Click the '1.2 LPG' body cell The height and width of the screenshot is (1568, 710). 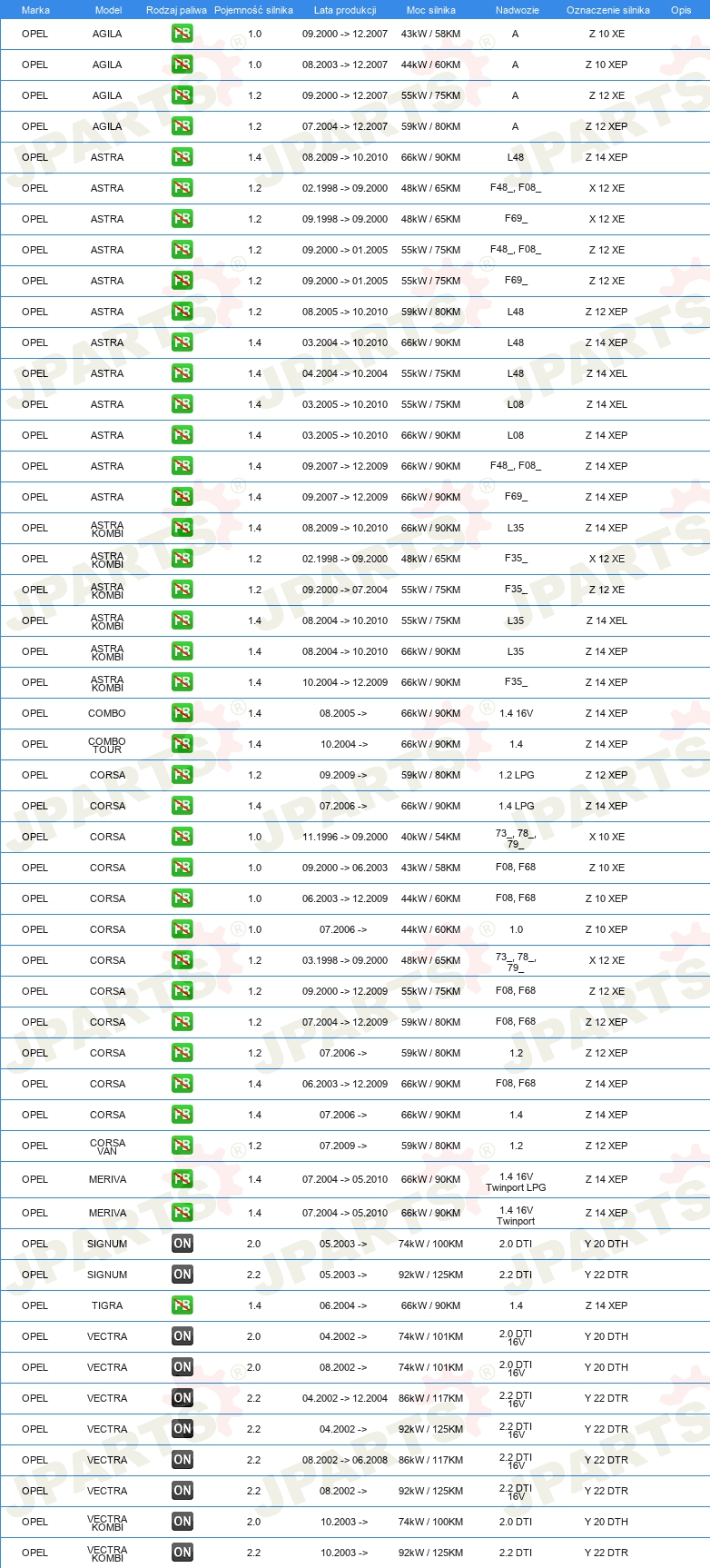point(516,775)
